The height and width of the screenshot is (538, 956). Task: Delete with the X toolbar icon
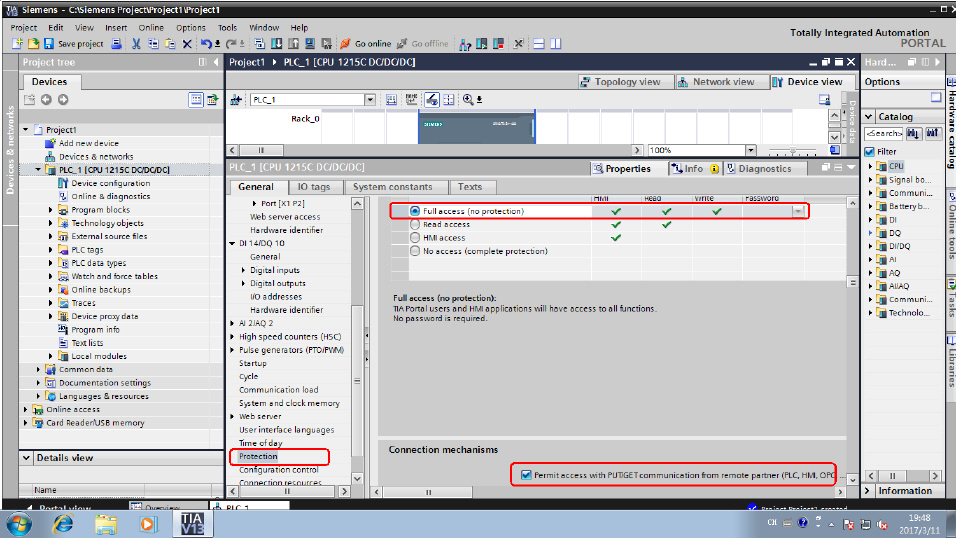187,44
